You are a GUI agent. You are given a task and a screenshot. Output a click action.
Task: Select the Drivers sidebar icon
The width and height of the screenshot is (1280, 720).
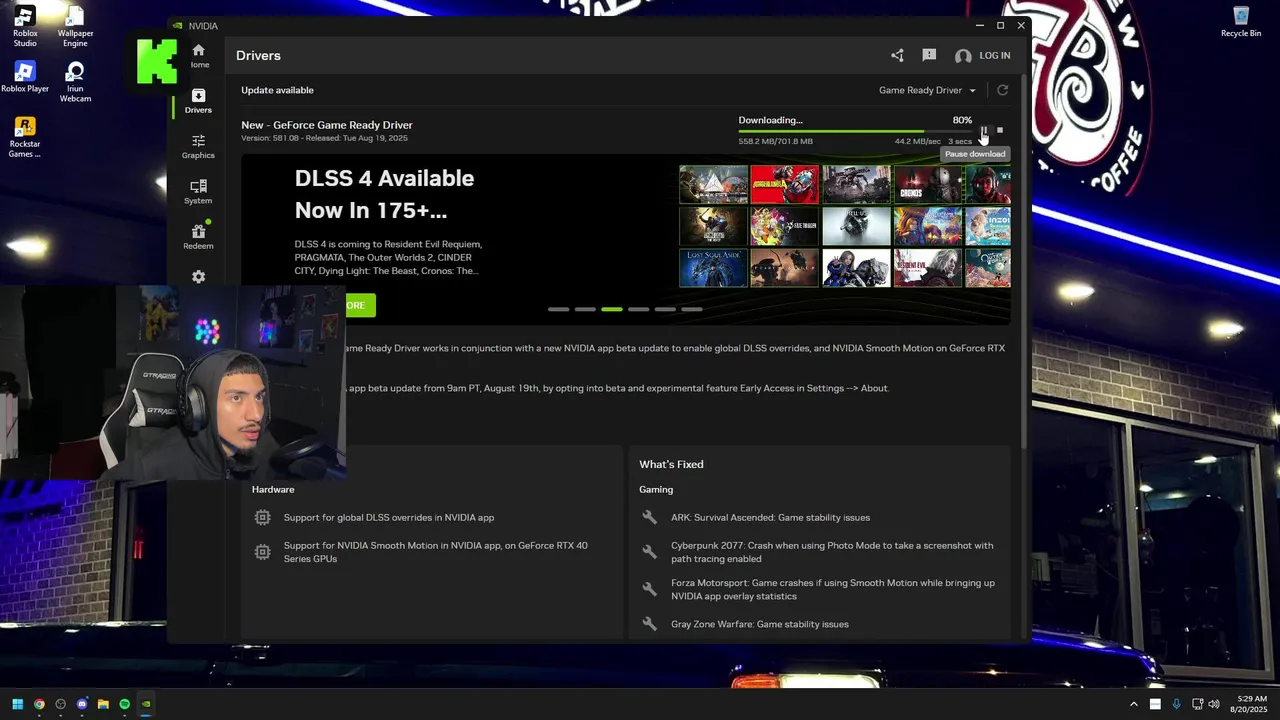(198, 101)
